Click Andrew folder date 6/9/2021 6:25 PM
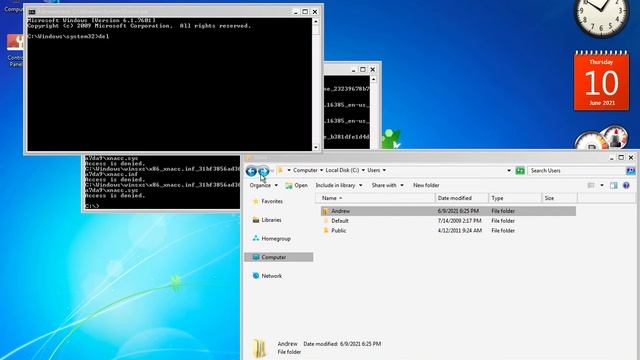 (458, 211)
